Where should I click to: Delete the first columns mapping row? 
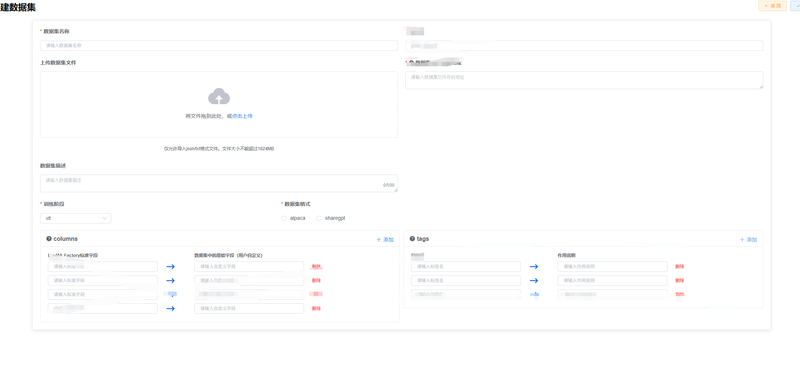[x=316, y=266]
